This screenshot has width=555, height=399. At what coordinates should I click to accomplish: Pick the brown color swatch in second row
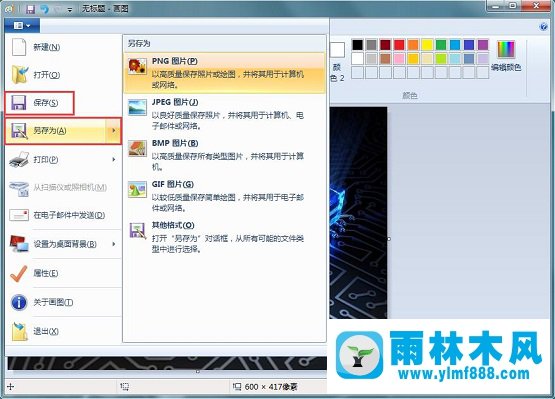[x=385, y=58]
